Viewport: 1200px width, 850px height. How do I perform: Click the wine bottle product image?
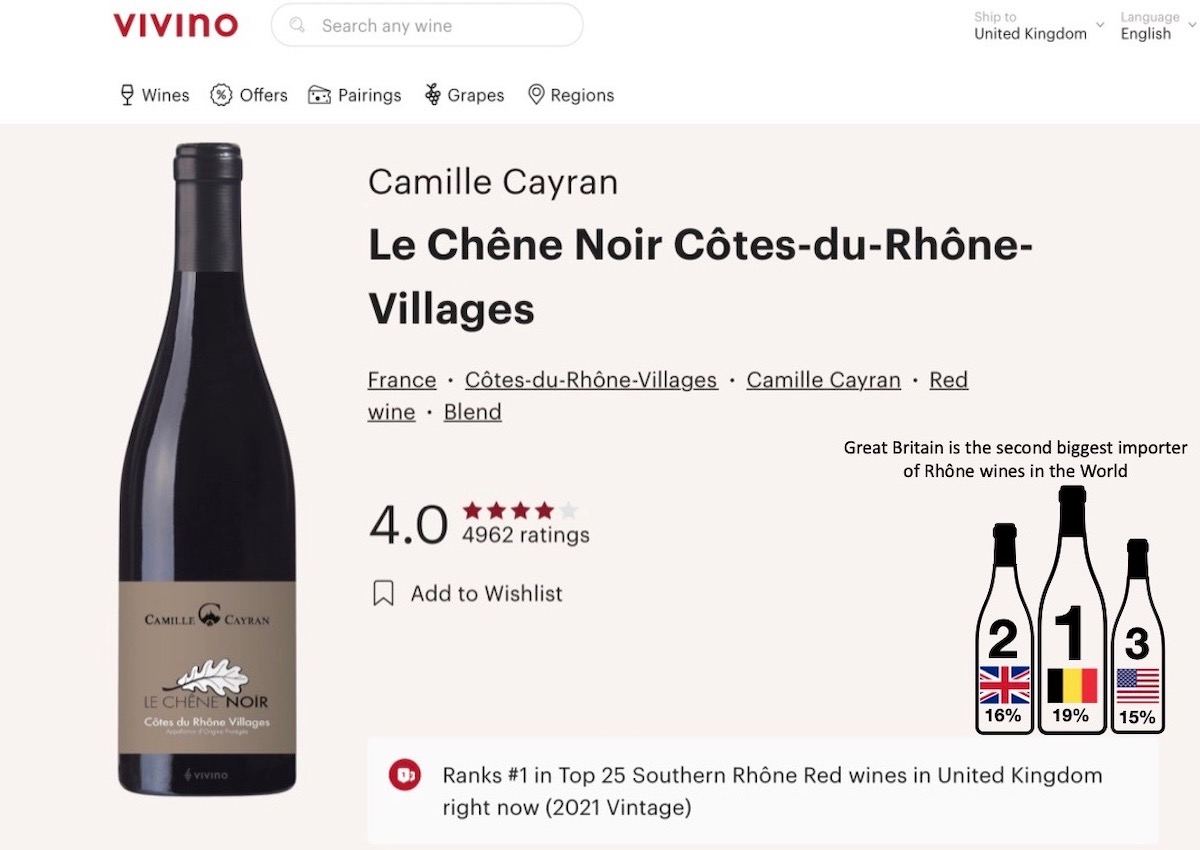click(208, 470)
